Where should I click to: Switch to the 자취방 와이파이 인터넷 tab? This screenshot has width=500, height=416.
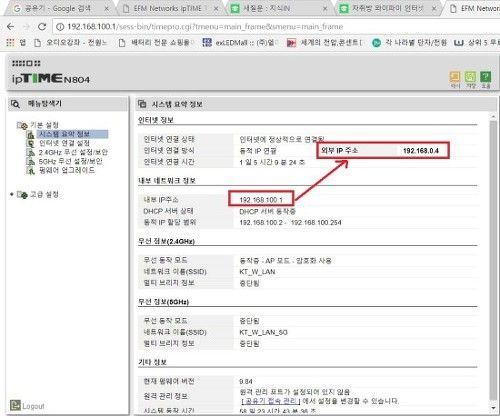tap(387, 9)
